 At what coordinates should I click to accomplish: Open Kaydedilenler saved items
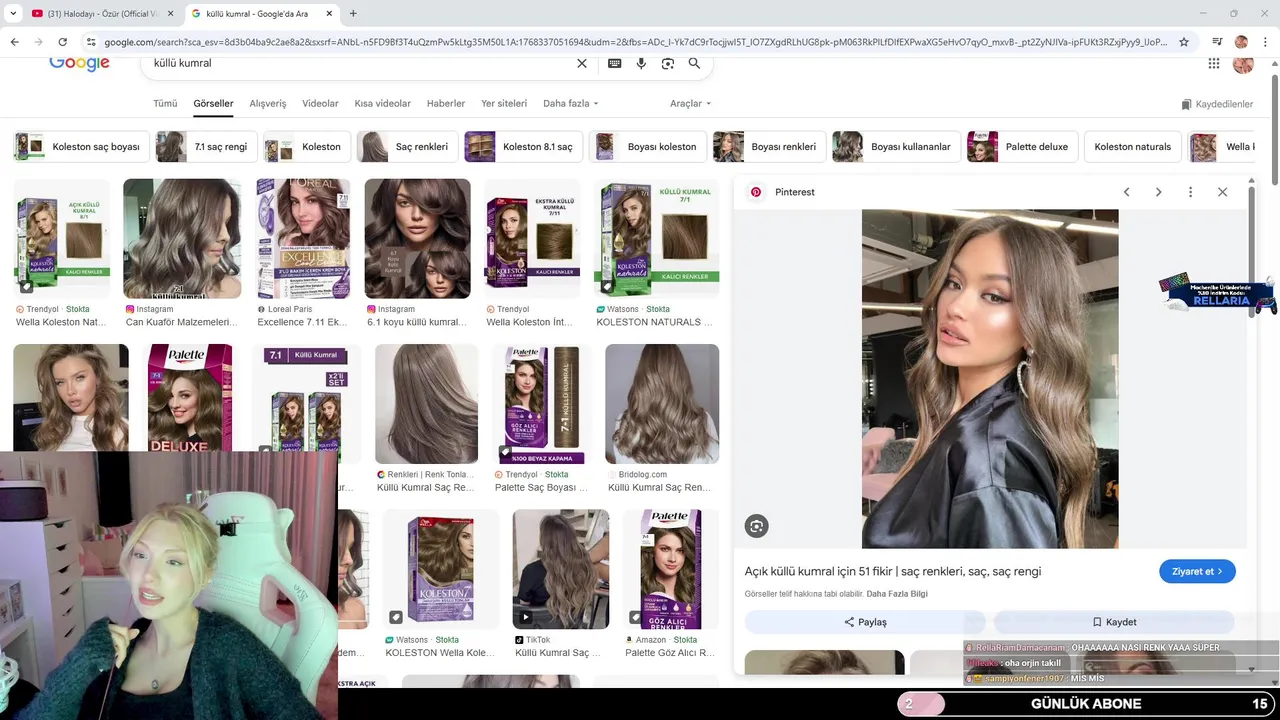(1217, 104)
